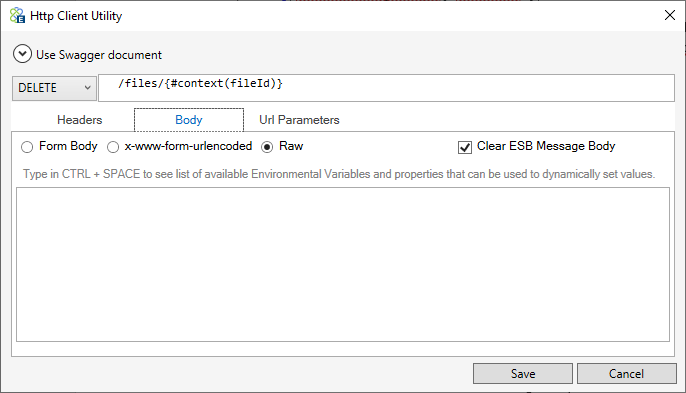Screen dimensions: 686x393
Task: Click the Http Client Utility app icon
Action: pyautogui.click(x=17, y=15)
